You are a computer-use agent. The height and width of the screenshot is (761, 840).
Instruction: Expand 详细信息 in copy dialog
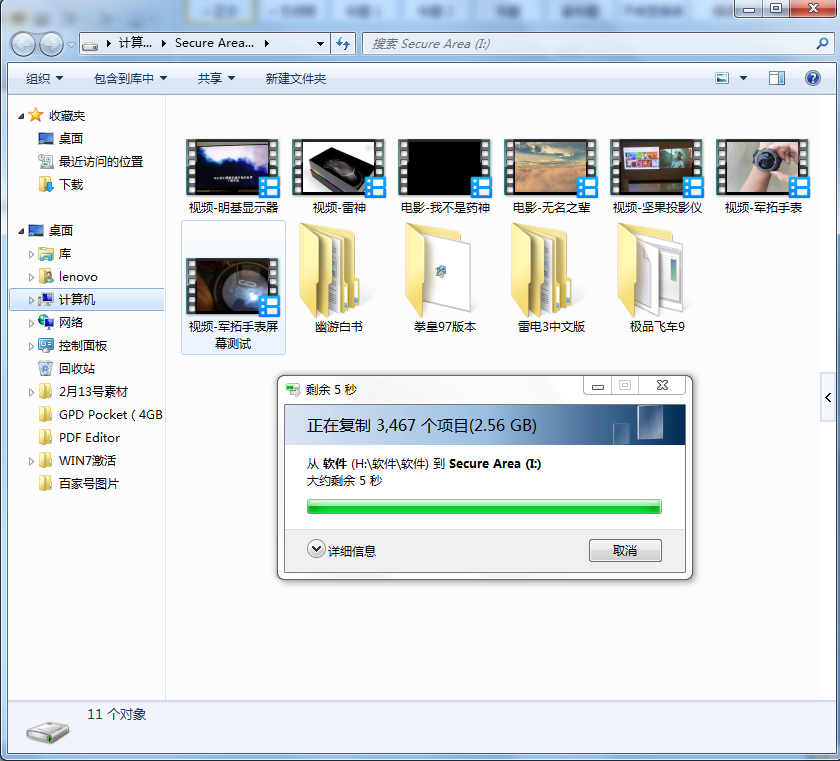coord(342,550)
